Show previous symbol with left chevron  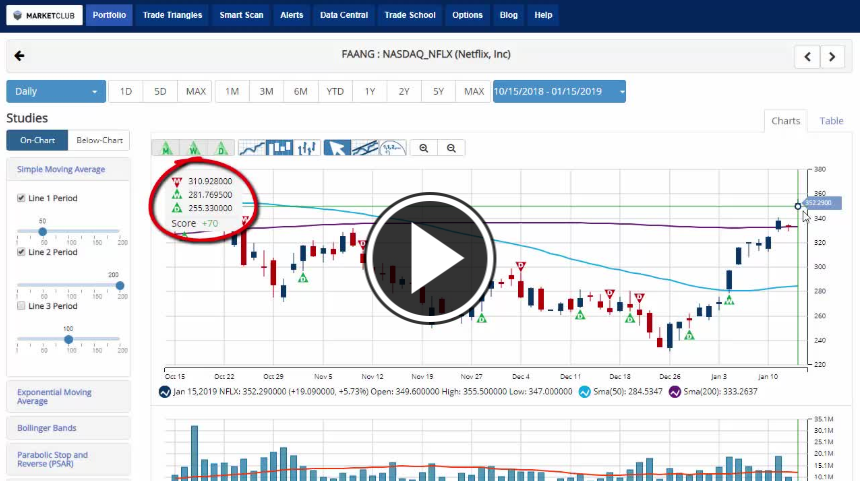tap(807, 56)
